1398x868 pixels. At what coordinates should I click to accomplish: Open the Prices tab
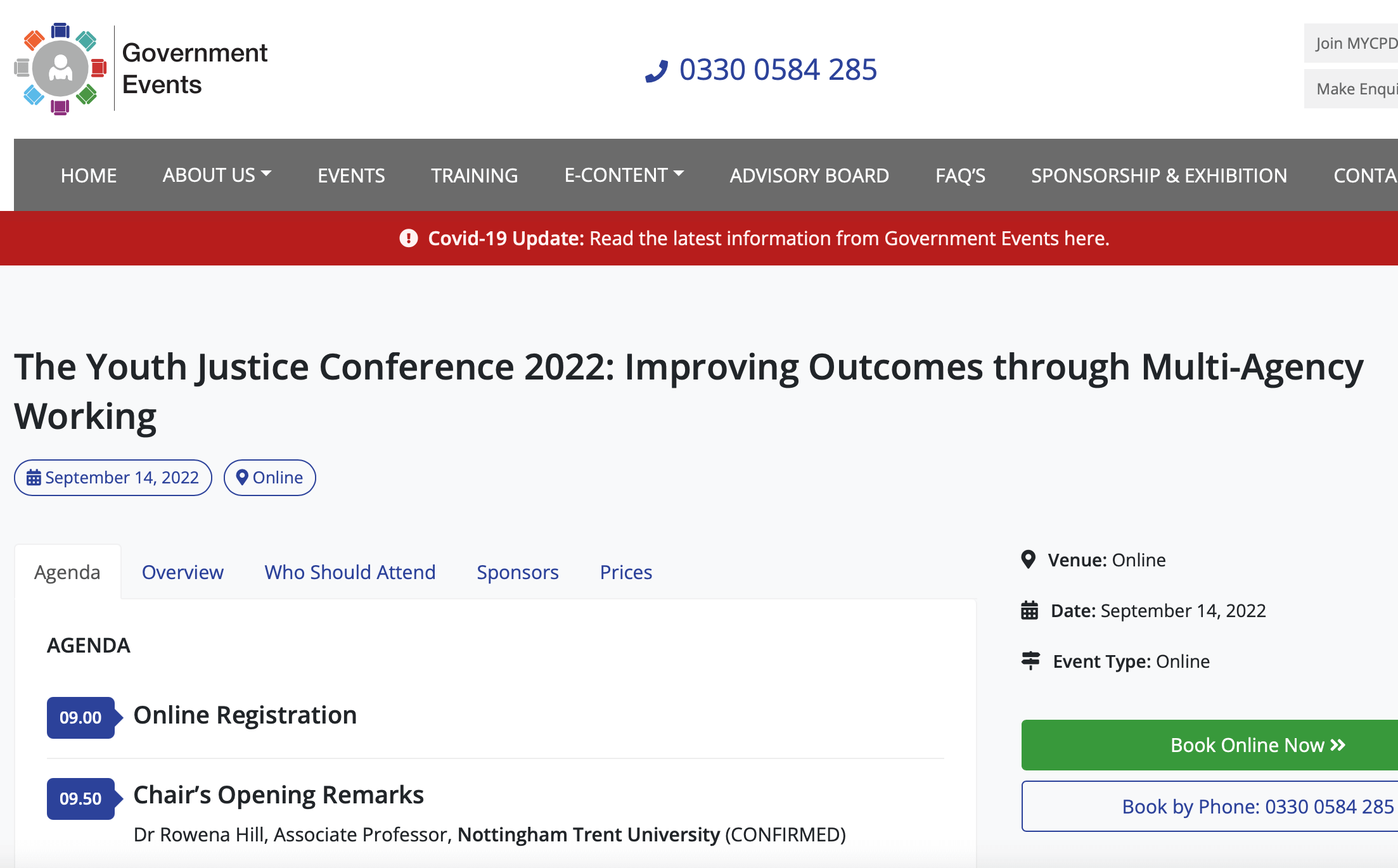pyautogui.click(x=625, y=572)
